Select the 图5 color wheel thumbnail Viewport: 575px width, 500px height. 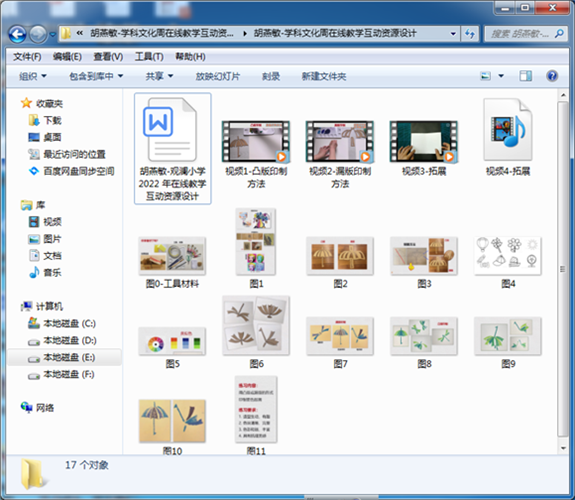tap(172, 341)
